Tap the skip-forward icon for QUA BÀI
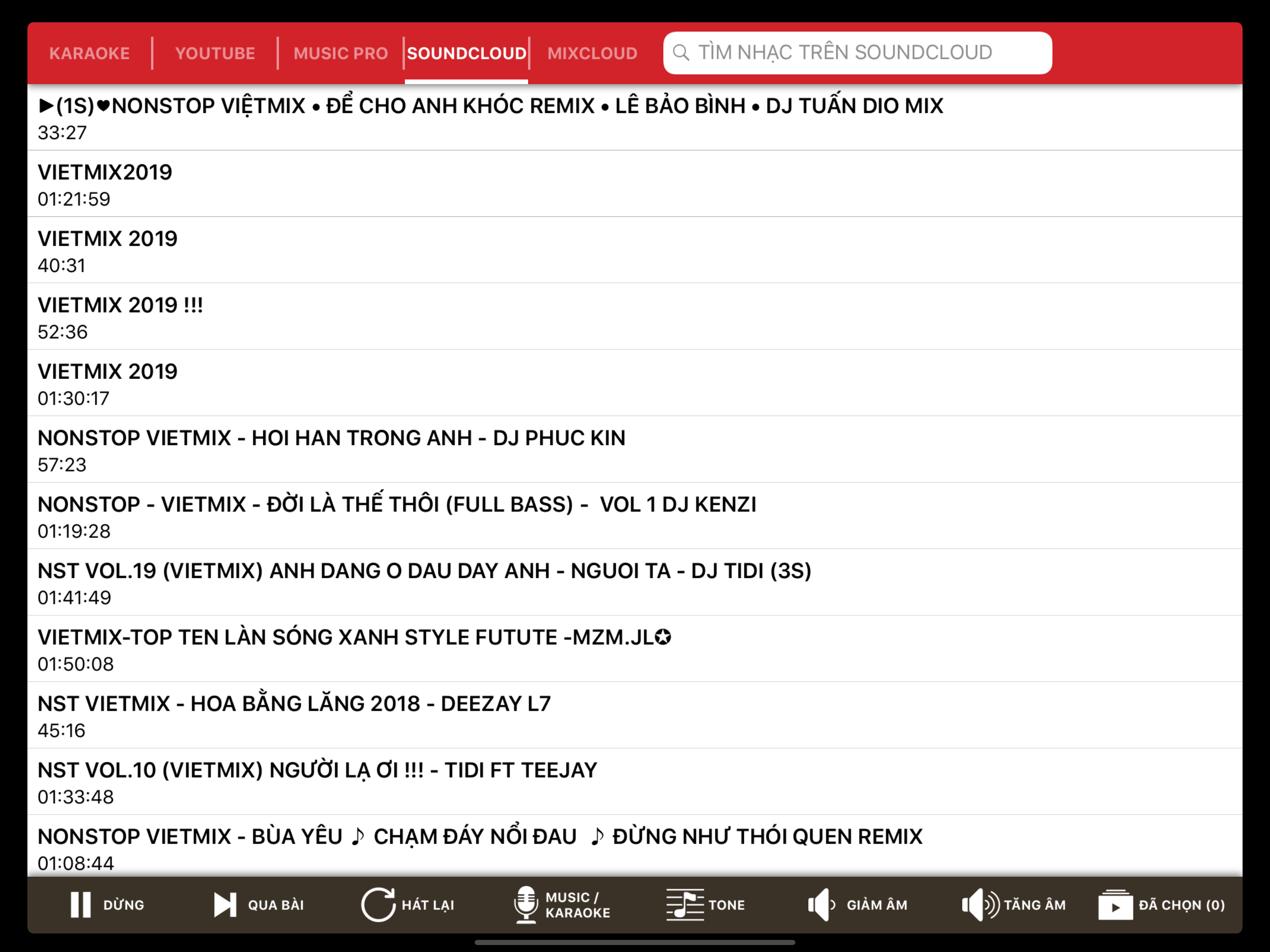The image size is (1270, 952). click(225, 905)
